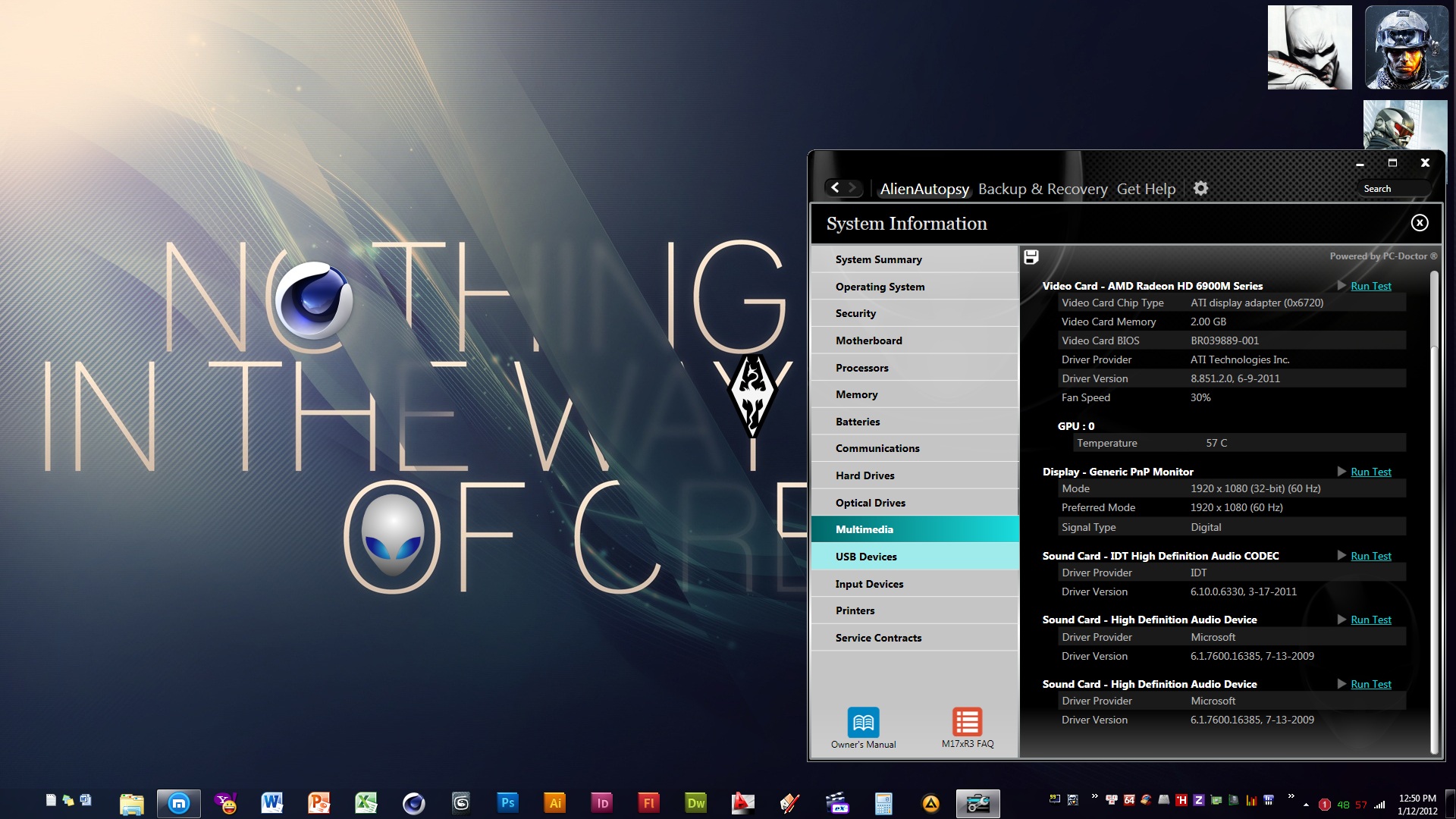1456x819 pixels.
Task: Launch Excel from the taskbar
Action: pyautogui.click(x=366, y=803)
